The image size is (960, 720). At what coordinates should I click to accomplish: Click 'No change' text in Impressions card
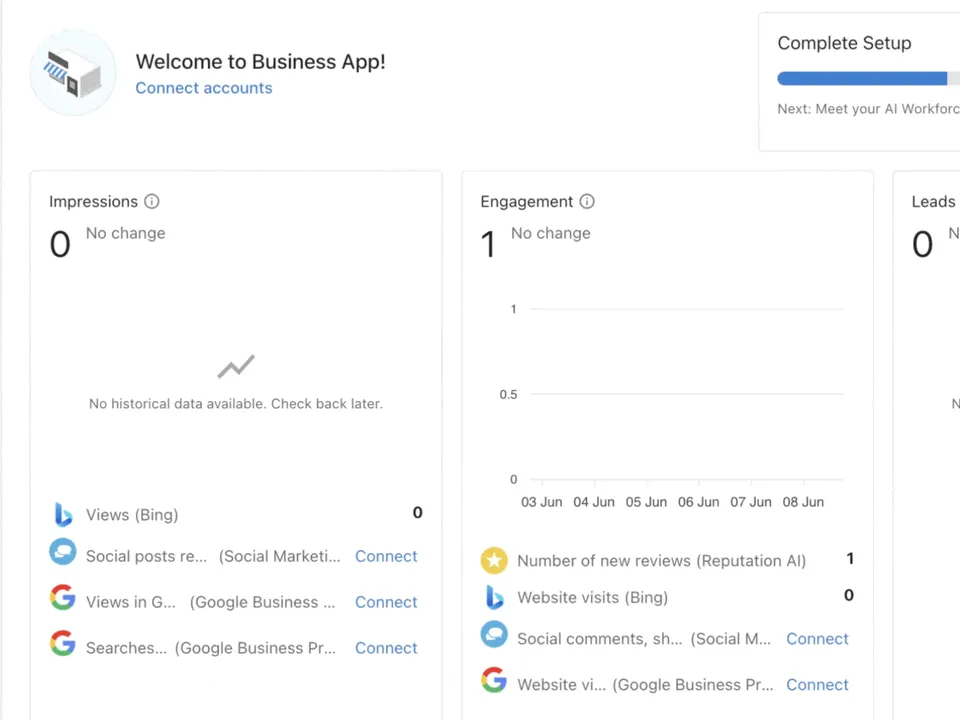[x=126, y=233]
